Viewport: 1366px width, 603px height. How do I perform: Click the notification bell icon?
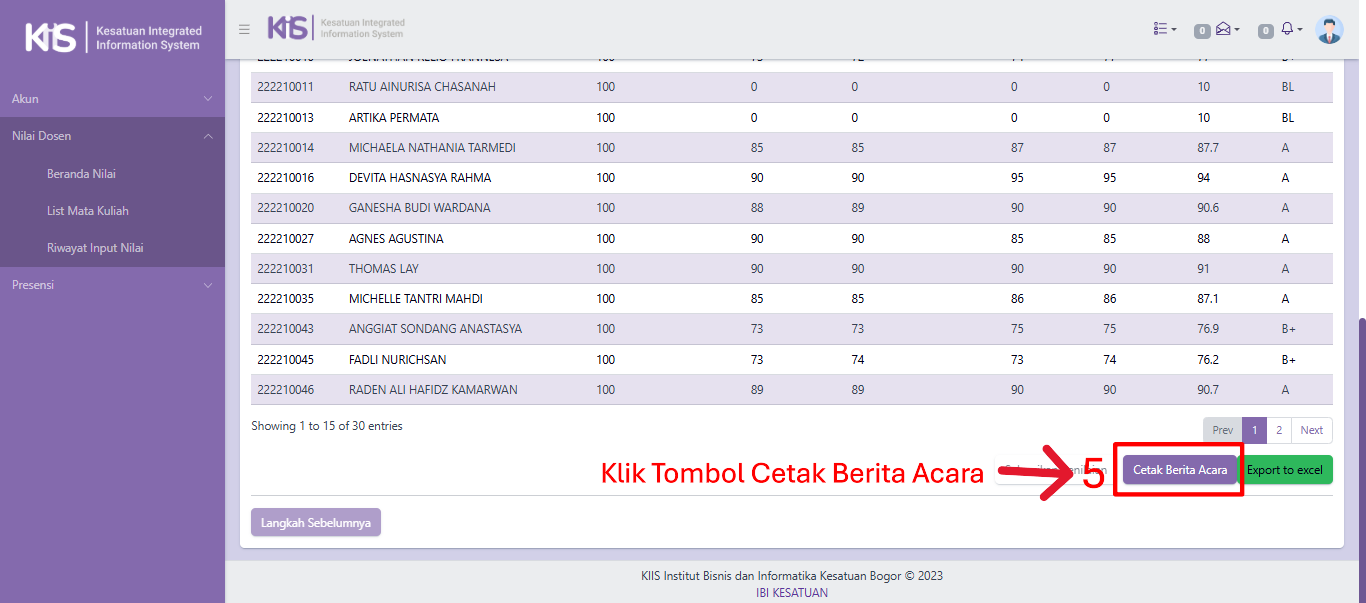1288,30
